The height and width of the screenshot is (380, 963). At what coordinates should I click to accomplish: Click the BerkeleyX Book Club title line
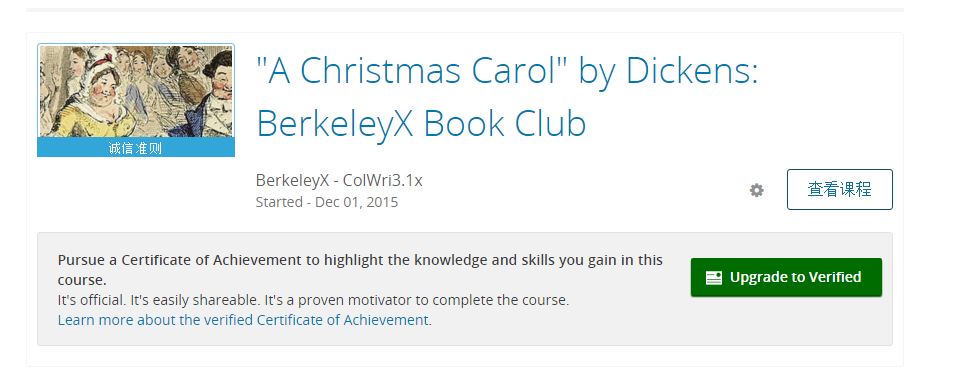pyautogui.click(x=421, y=123)
